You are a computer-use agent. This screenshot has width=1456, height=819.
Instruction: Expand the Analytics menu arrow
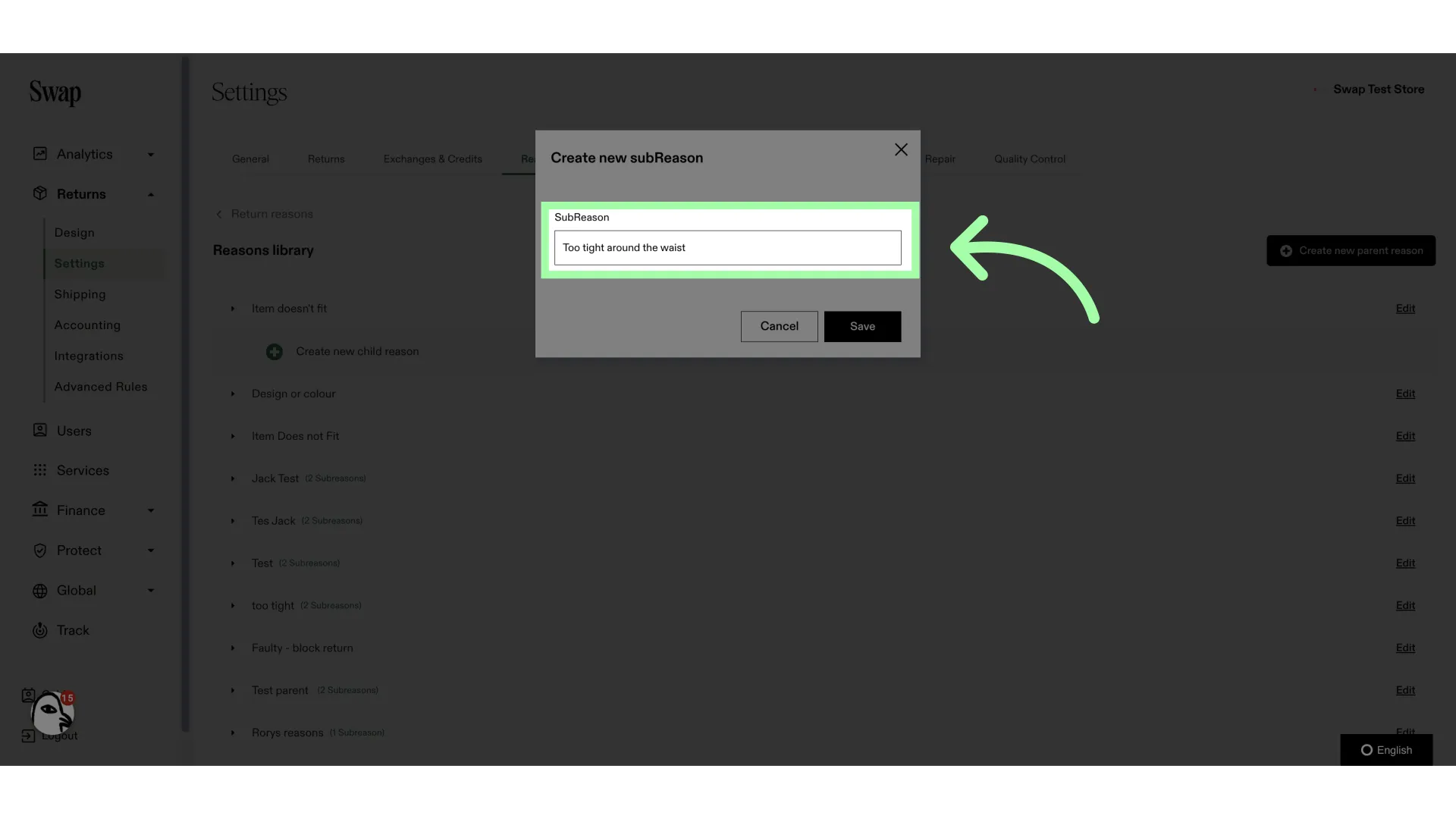pyautogui.click(x=151, y=155)
